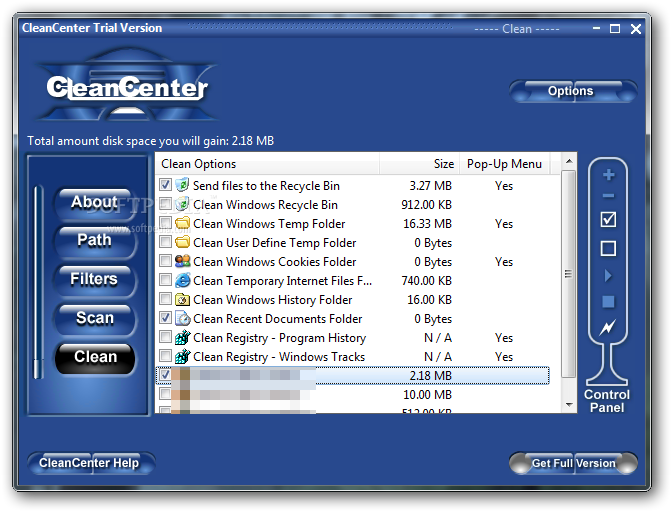Open the About section

click(x=94, y=202)
